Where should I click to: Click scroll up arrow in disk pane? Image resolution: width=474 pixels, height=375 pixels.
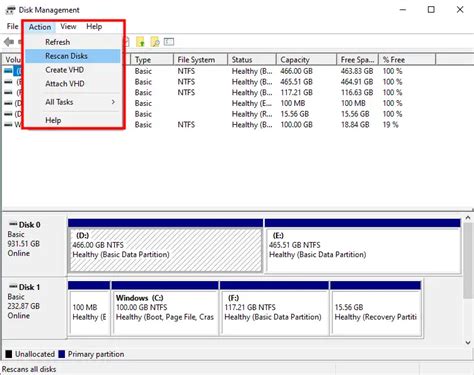point(468,218)
